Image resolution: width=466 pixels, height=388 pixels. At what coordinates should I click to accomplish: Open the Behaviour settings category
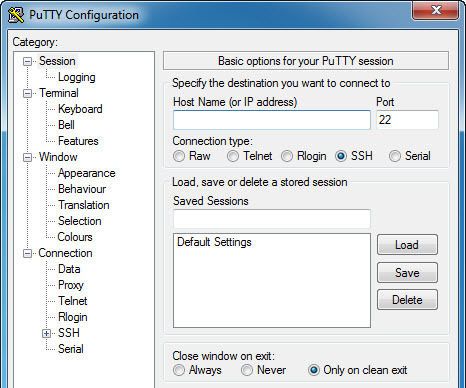(82, 189)
